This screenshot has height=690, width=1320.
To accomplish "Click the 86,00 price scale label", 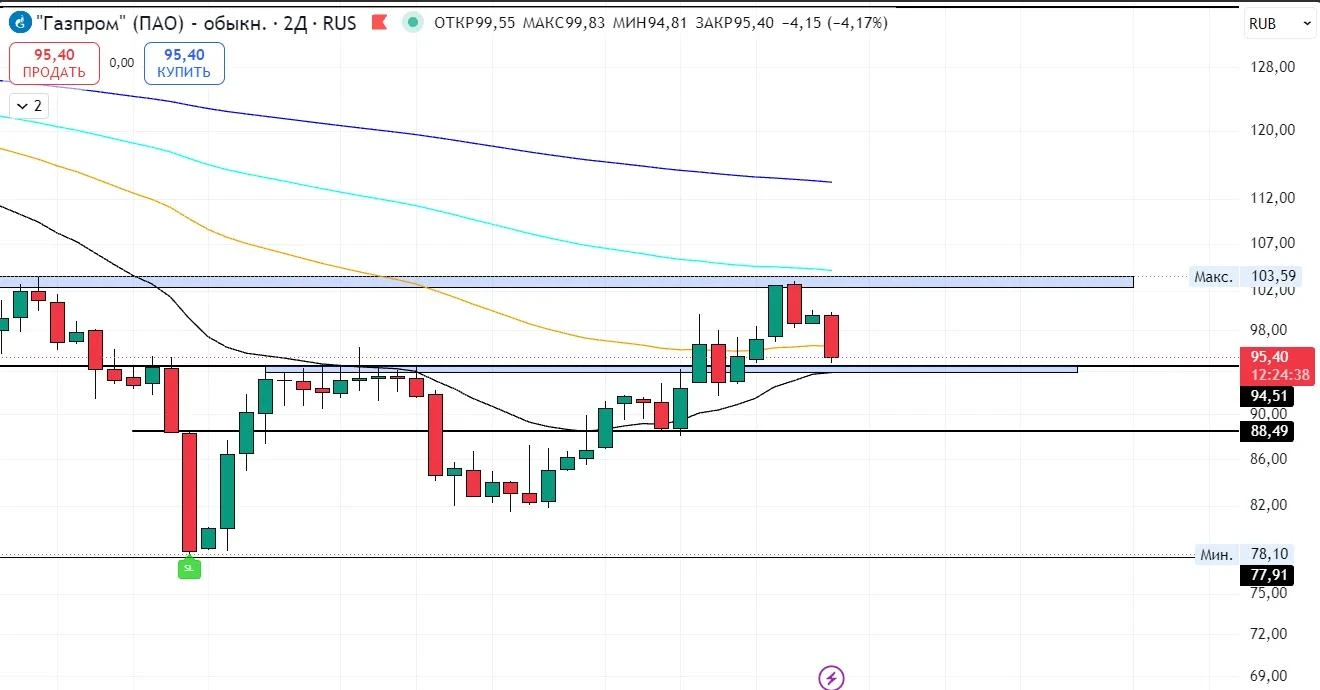I will coord(1269,459).
